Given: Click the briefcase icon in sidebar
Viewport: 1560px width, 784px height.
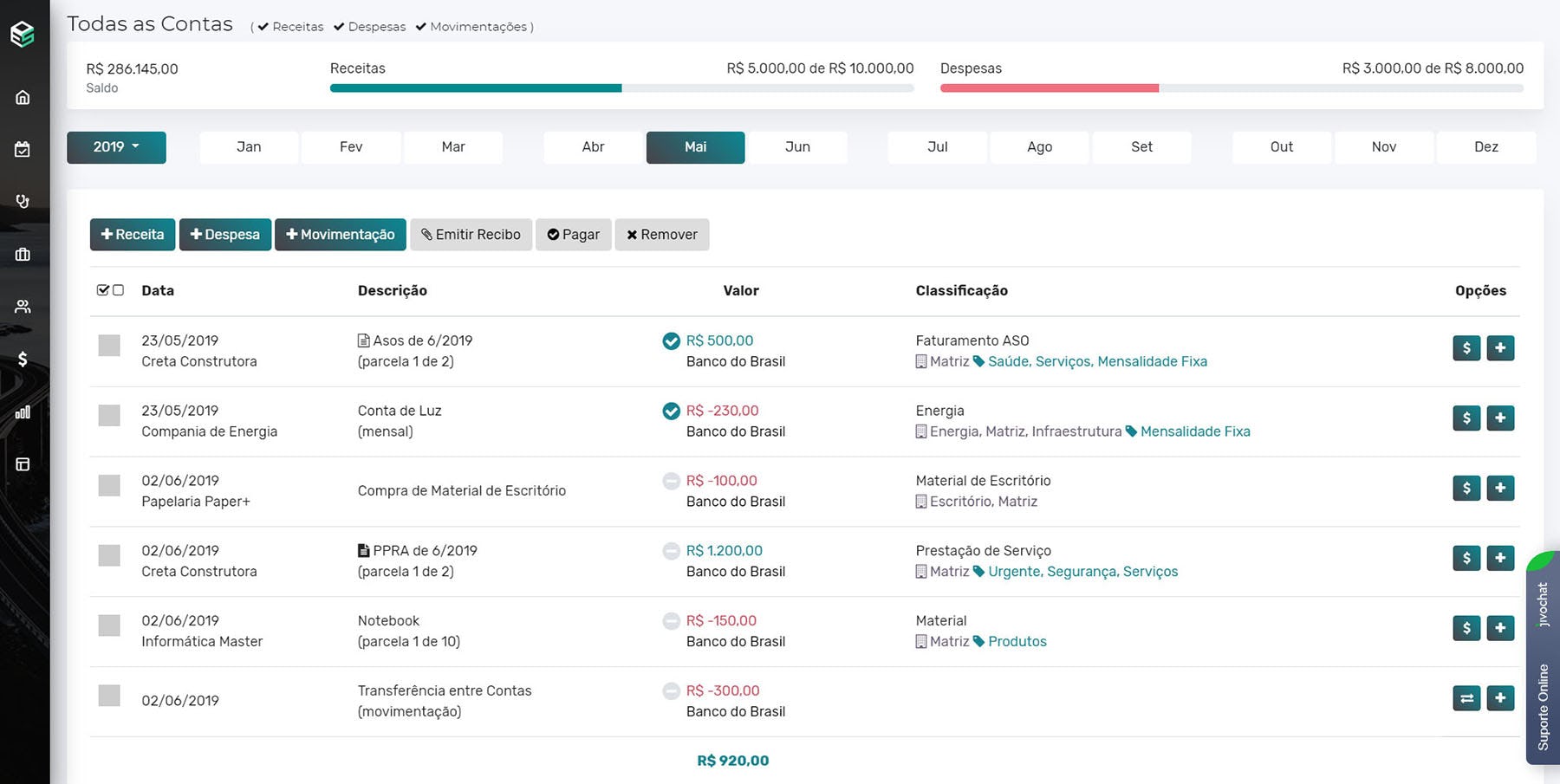Looking at the screenshot, I should [23, 254].
